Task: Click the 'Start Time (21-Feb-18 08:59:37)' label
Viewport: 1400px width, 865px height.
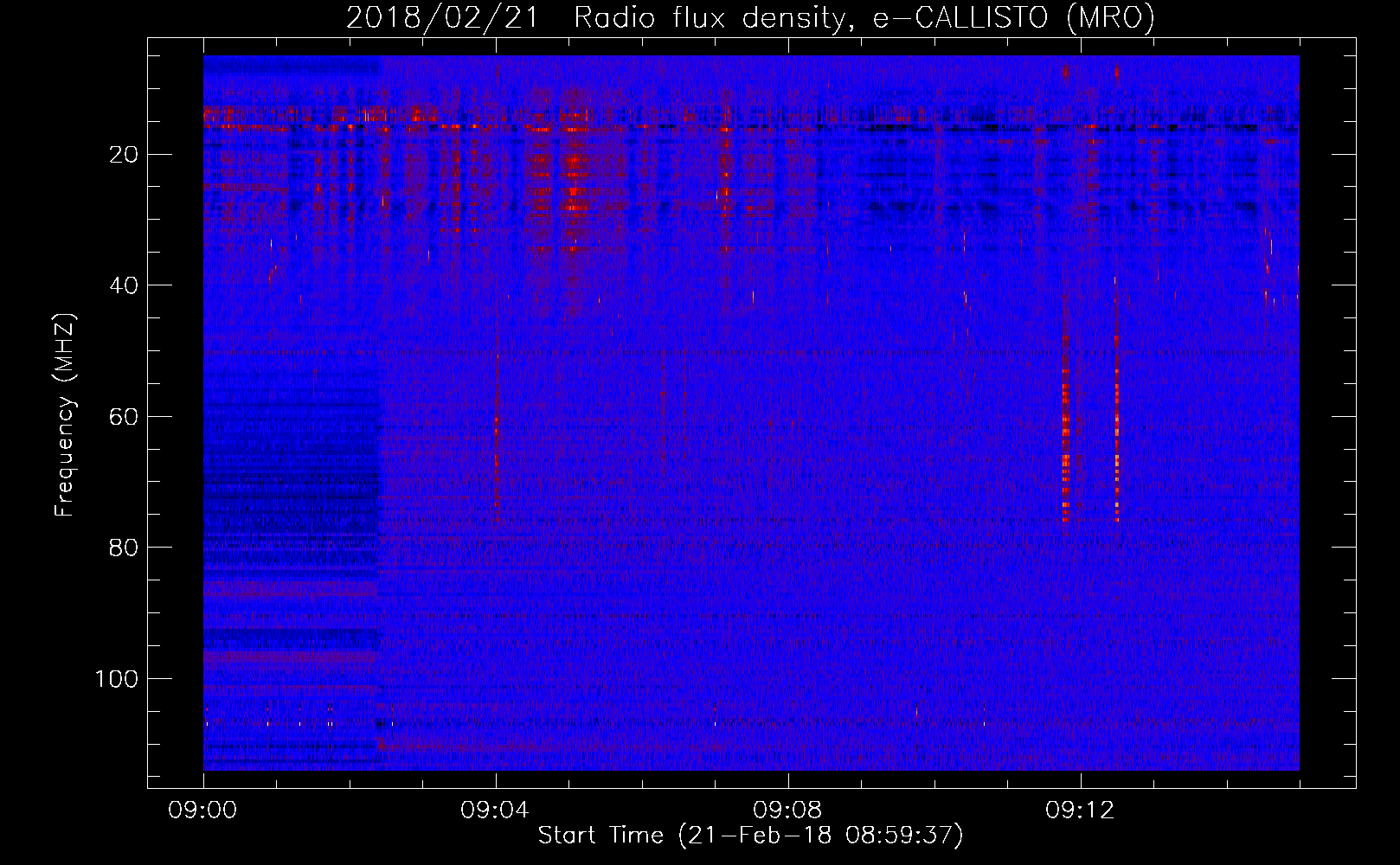Action: pos(750,836)
